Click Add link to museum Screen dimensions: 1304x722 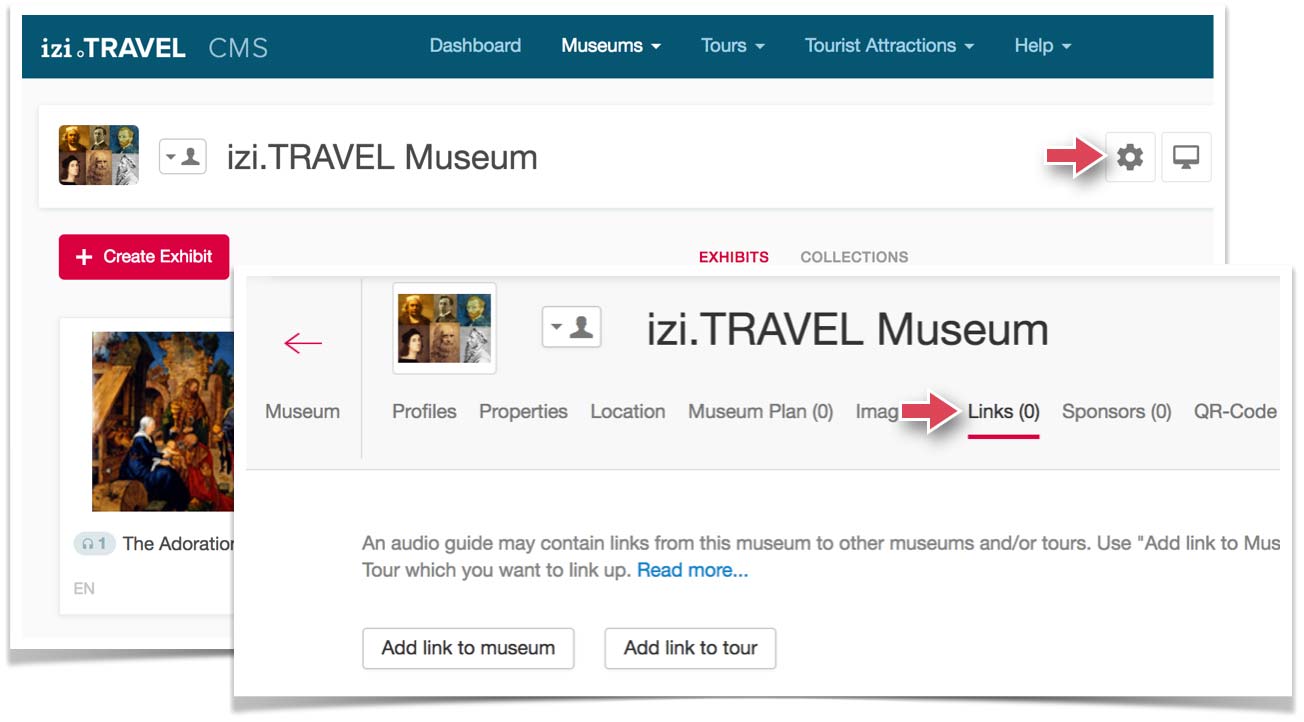(x=468, y=648)
